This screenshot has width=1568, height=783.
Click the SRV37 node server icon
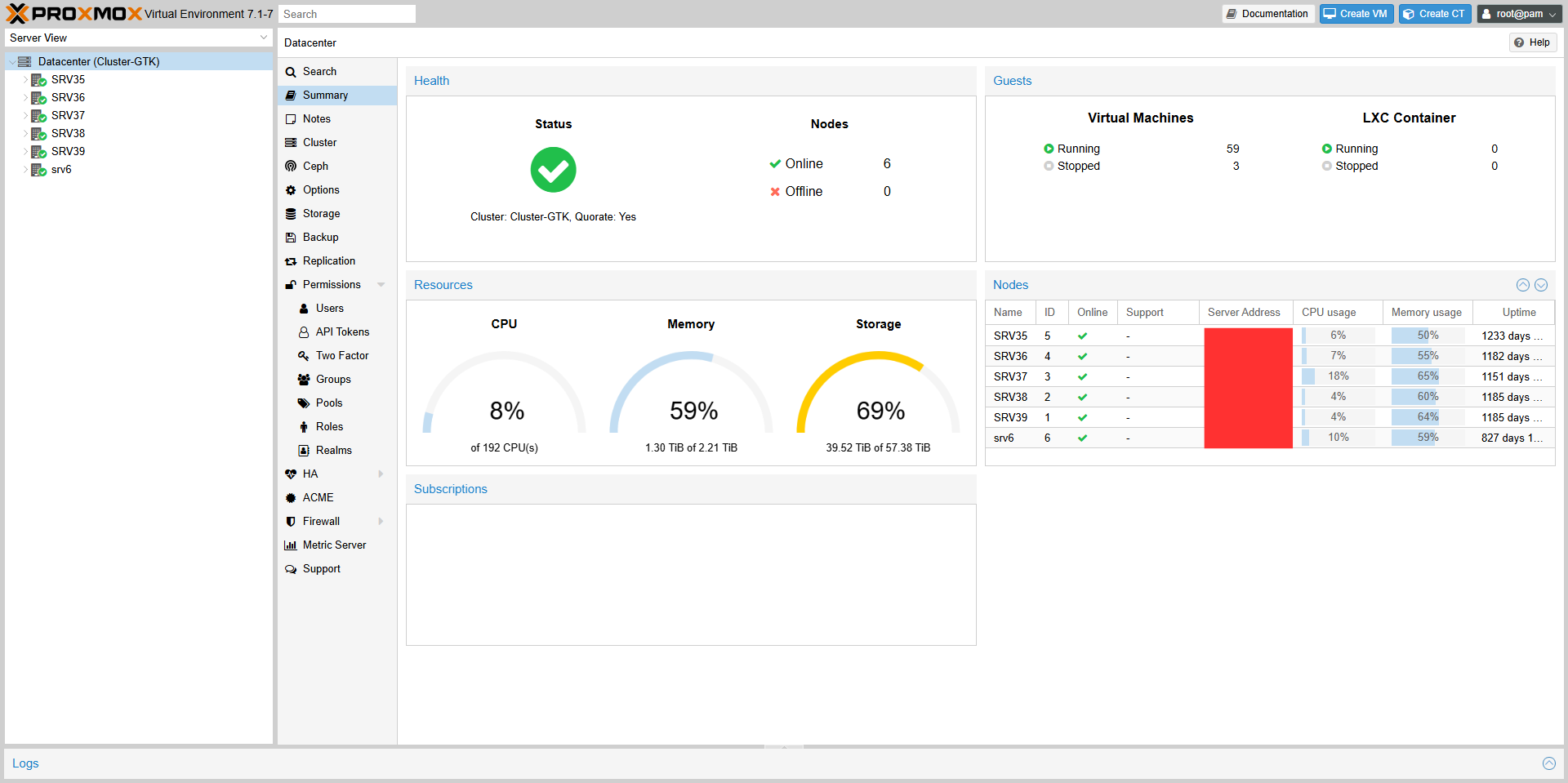(38, 116)
